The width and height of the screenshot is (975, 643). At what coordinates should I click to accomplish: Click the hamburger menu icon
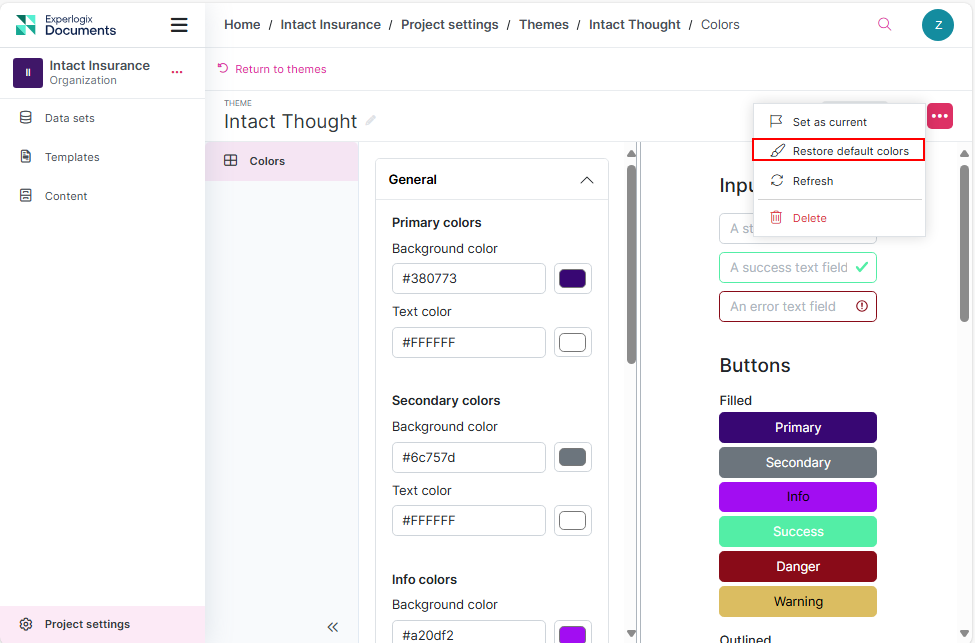pyautogui.click(x=179, y=25)
